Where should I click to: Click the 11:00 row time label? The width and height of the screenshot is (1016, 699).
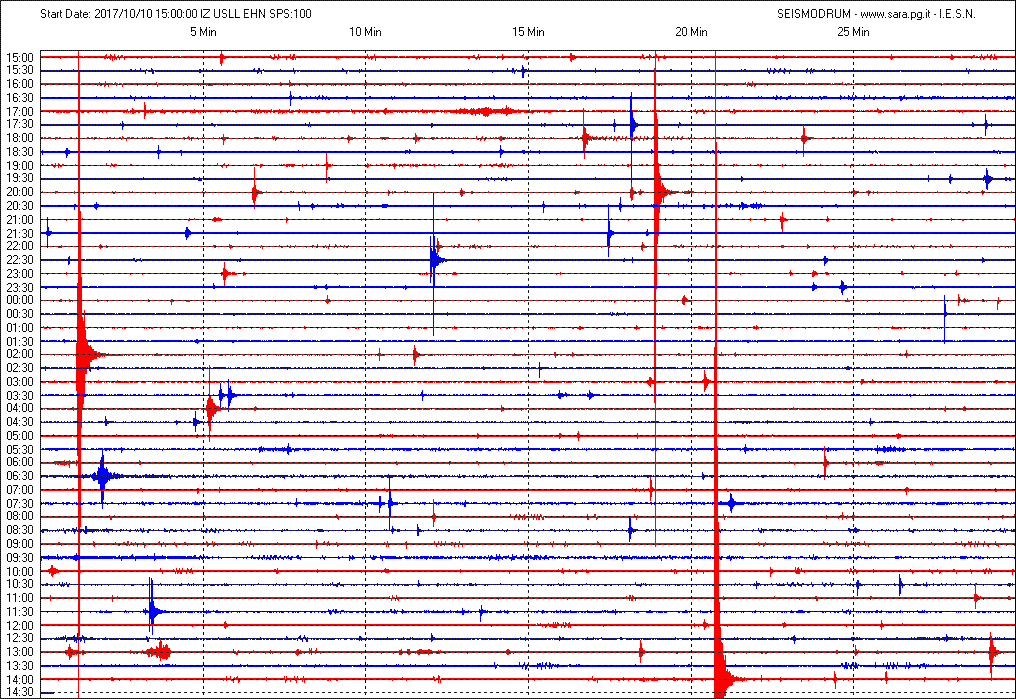(x=20, y=598)
